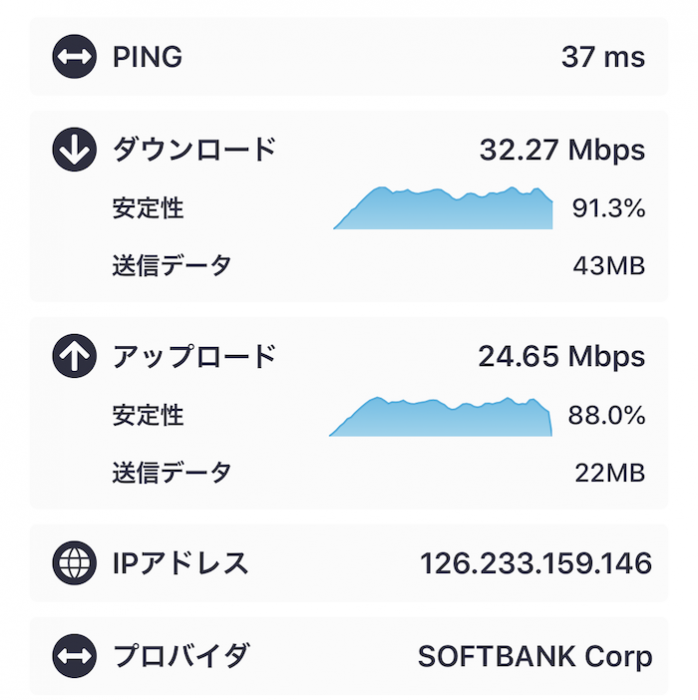Select the 32.27 Mbps download speed
Viewport: 698px width, 700px height.
coord(562,150)
